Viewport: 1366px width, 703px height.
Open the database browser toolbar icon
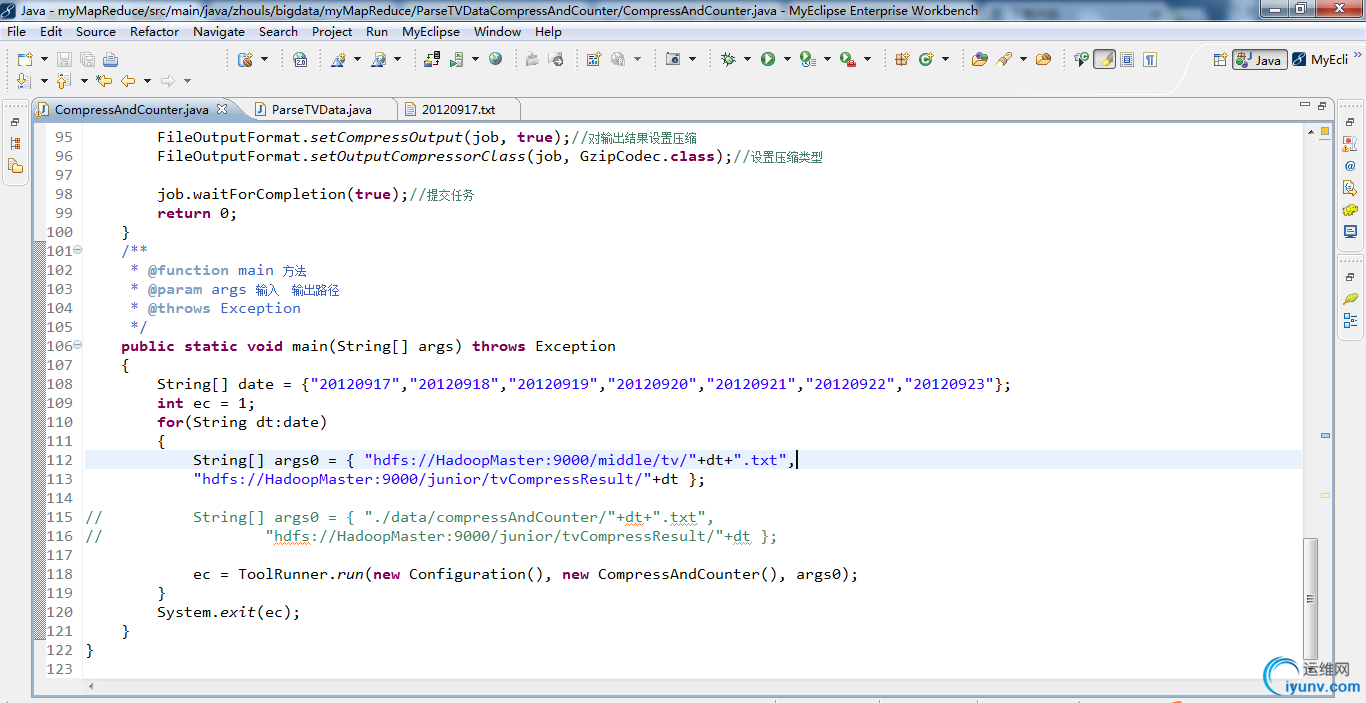click(245, 60)
